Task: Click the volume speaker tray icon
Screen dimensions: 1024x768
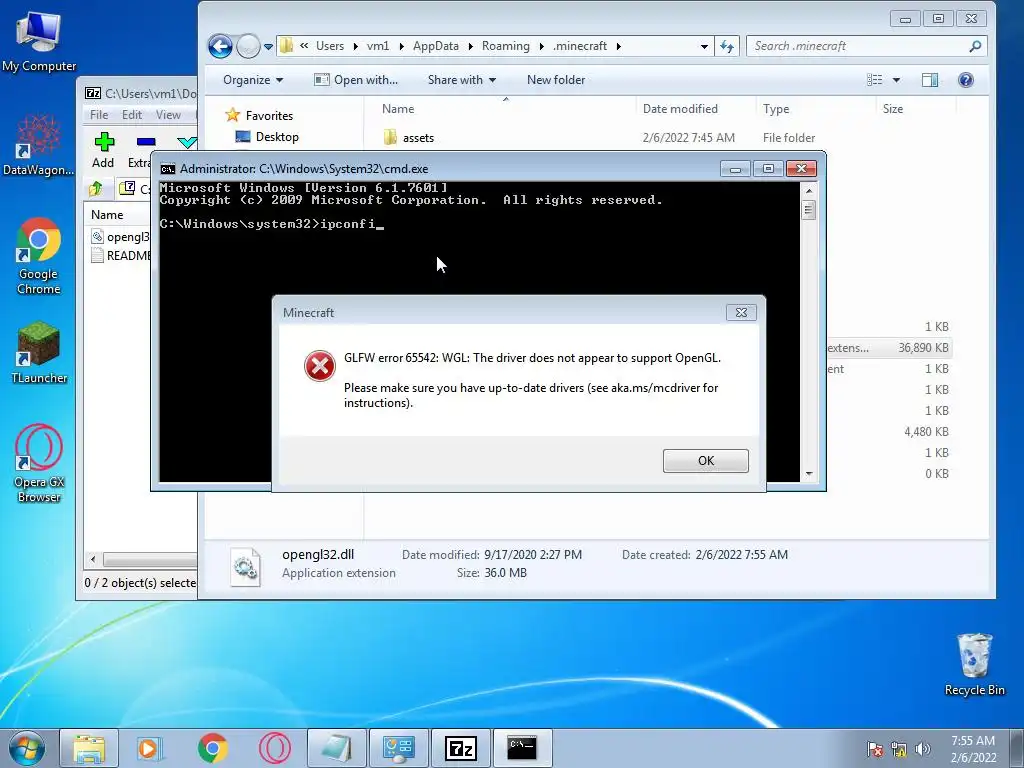Action: 923,749
